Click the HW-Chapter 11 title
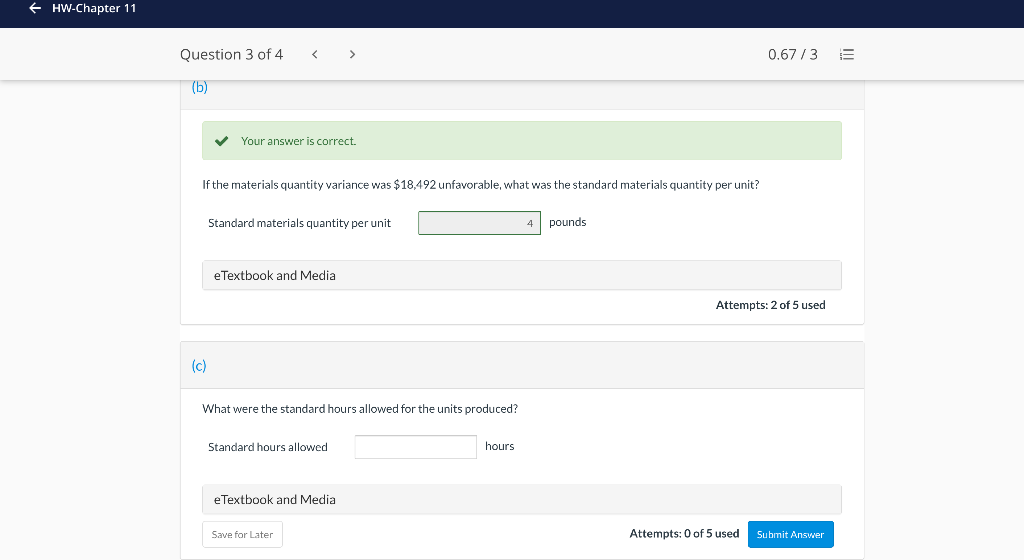1024x560 pixels. click(94, 8)
